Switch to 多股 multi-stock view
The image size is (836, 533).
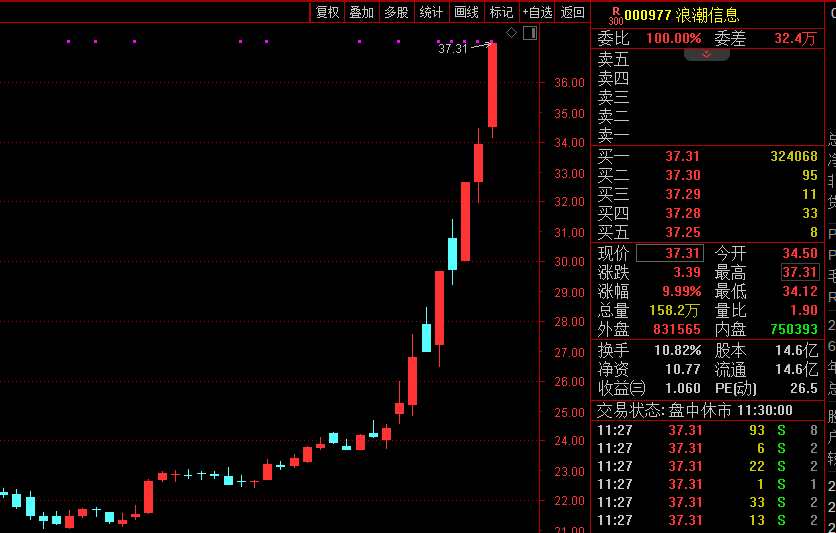[x=396, y=12]
